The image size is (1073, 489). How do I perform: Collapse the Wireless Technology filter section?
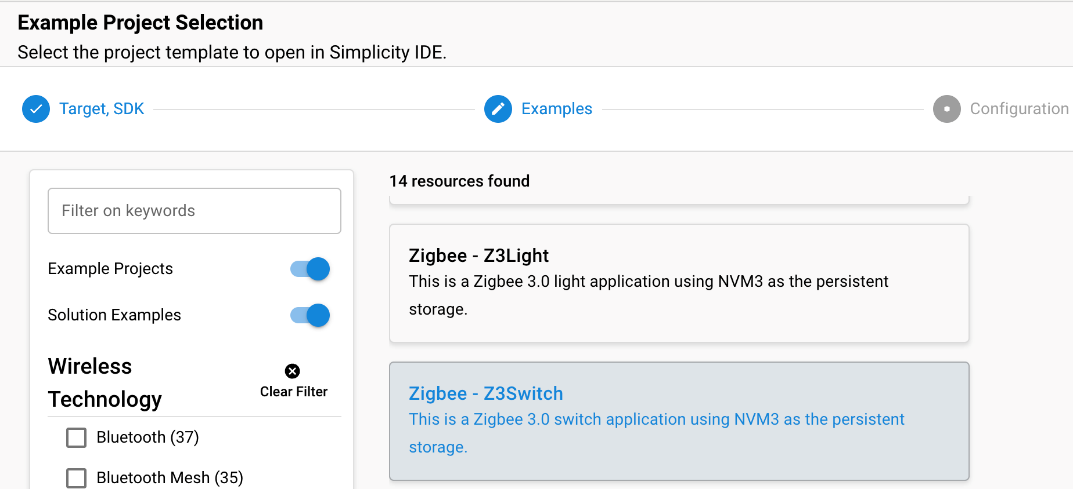(104, 383)
